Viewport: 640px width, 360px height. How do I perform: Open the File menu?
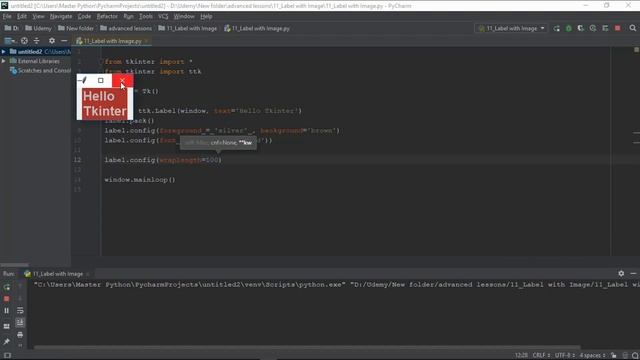click(7, 16)
